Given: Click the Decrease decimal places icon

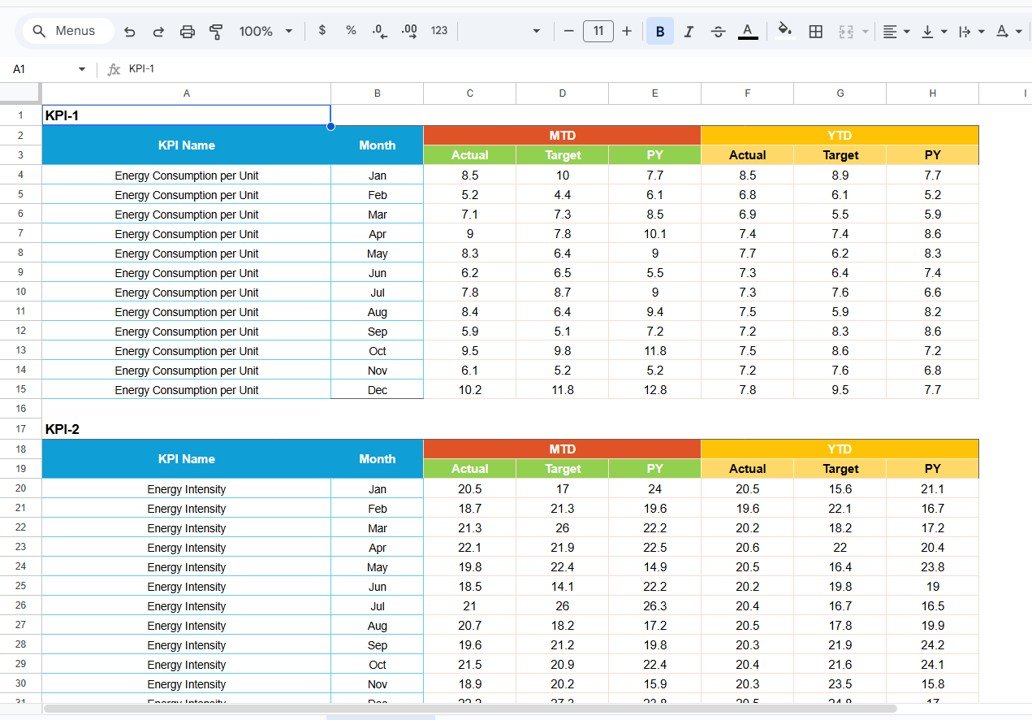Looking at the screenshot, I should [380, 31].
